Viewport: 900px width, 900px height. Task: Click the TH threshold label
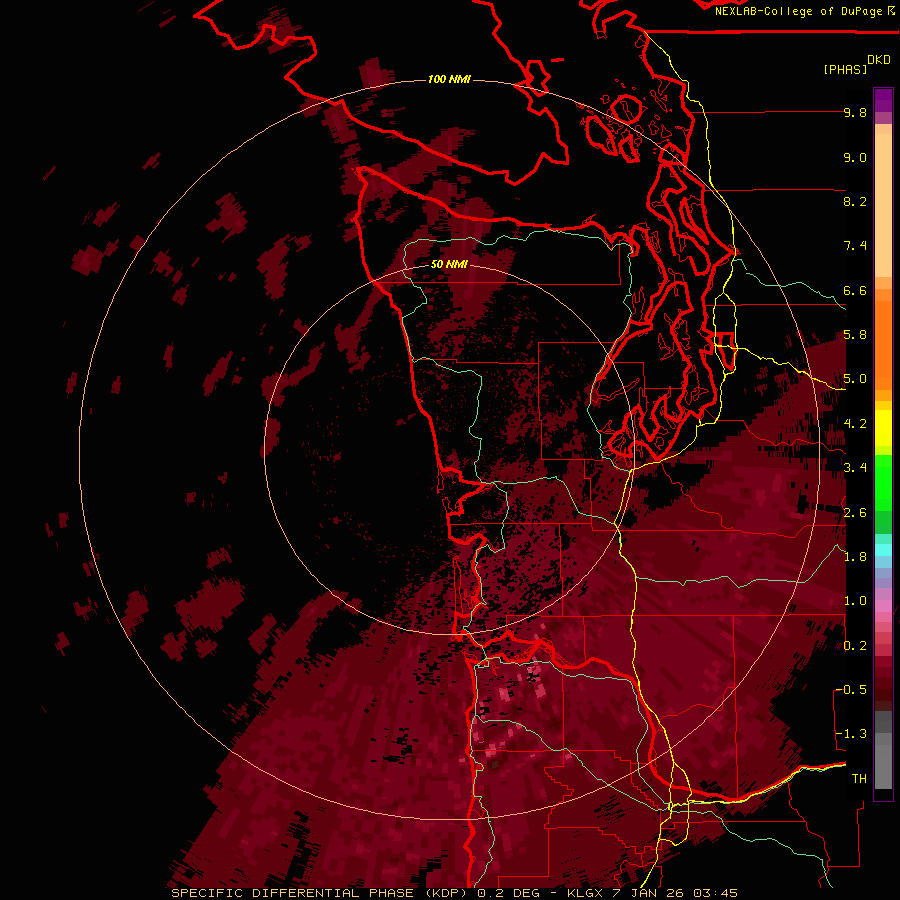click(859, 779)
